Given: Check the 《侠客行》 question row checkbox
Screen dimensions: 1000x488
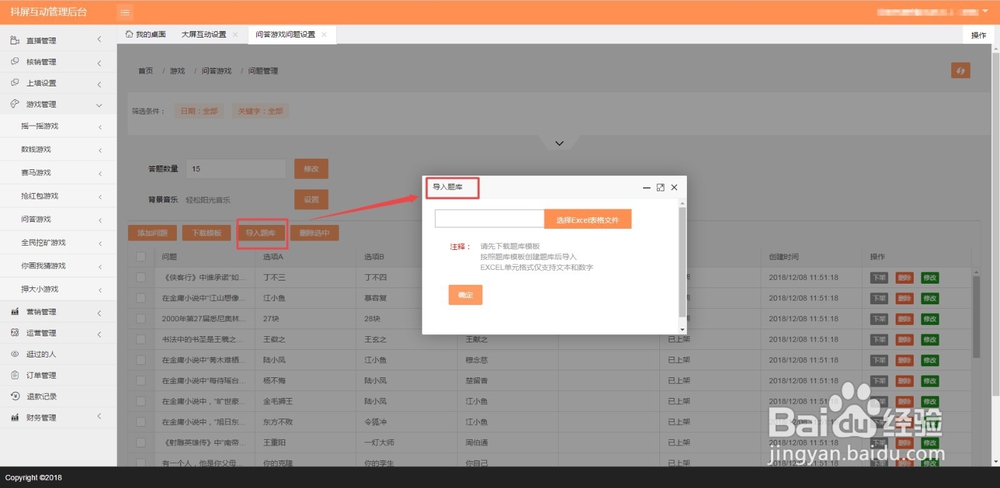Looking at the screenshot, I should [141, 277].
